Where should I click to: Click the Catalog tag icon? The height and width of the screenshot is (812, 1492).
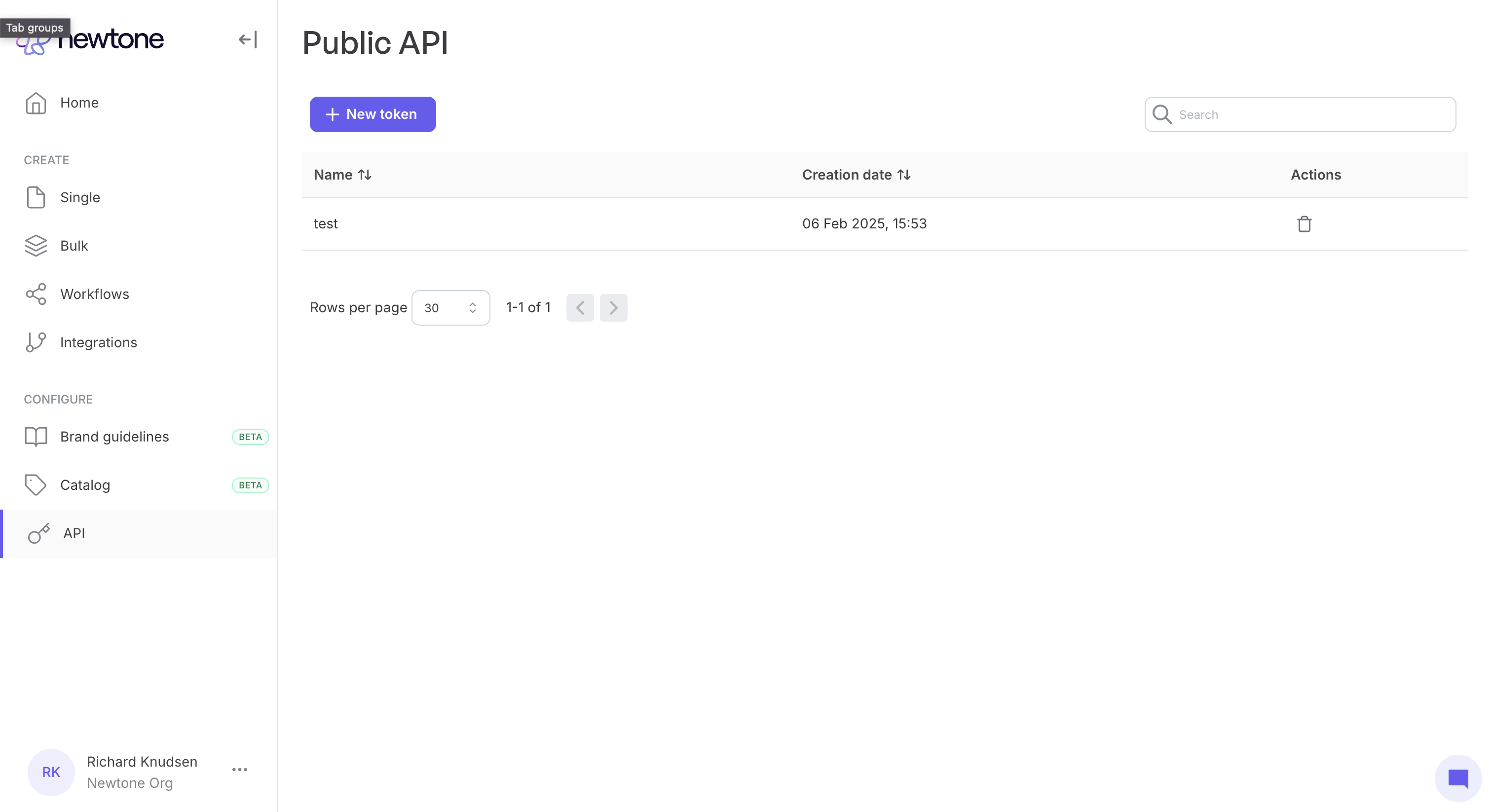pos(36,485)
